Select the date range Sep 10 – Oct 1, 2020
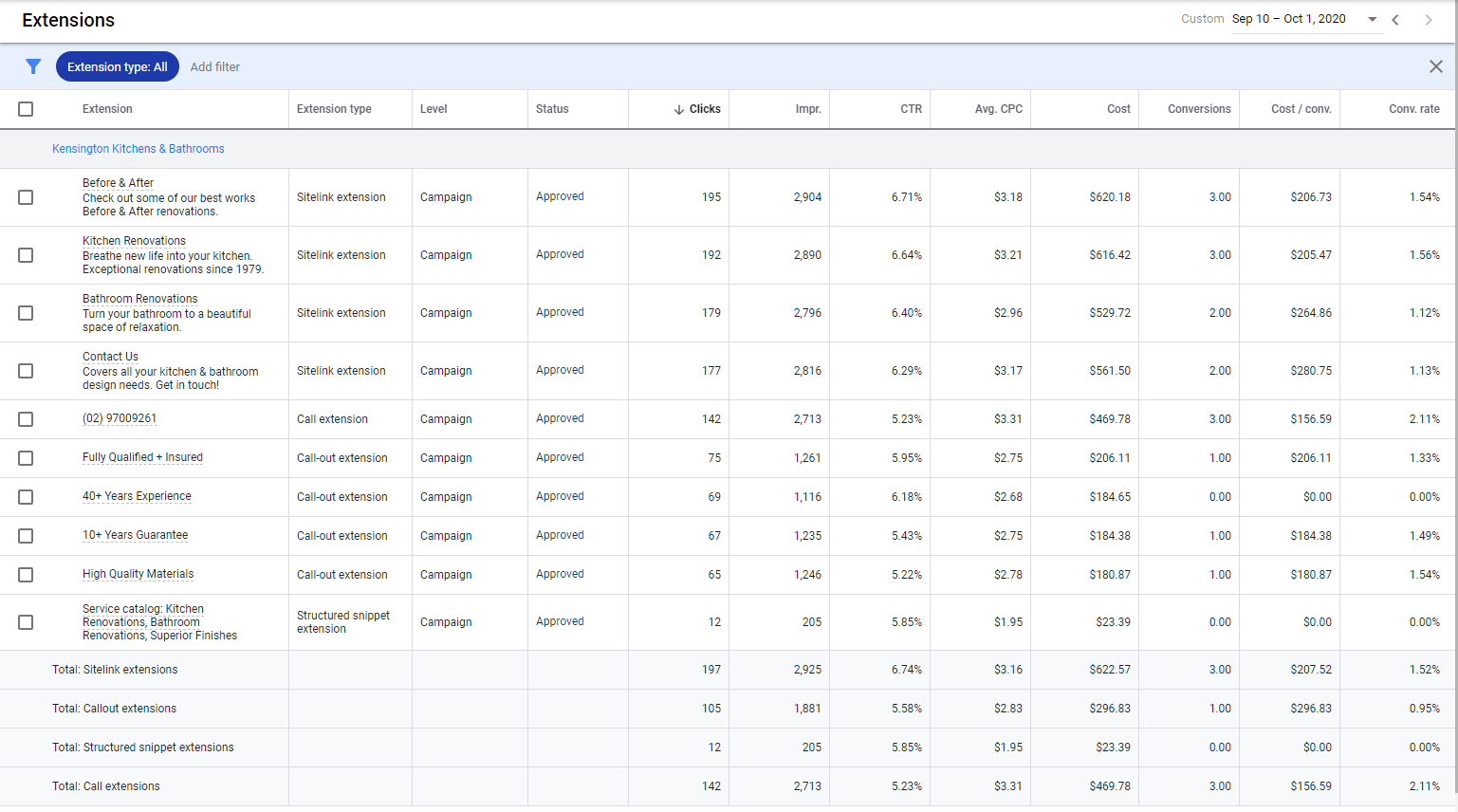 pos(1288,19)
